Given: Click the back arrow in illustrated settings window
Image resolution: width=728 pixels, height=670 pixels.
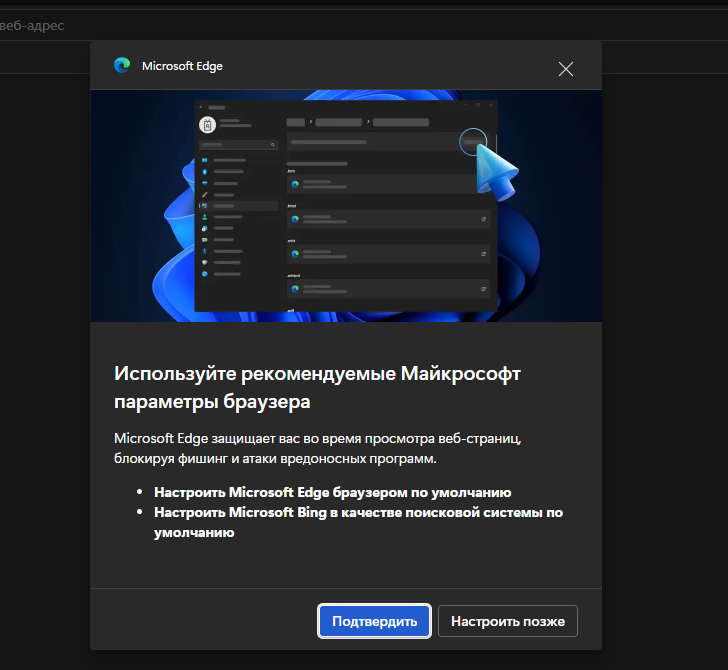Looking at the screenshot, I should click(201, 106).
